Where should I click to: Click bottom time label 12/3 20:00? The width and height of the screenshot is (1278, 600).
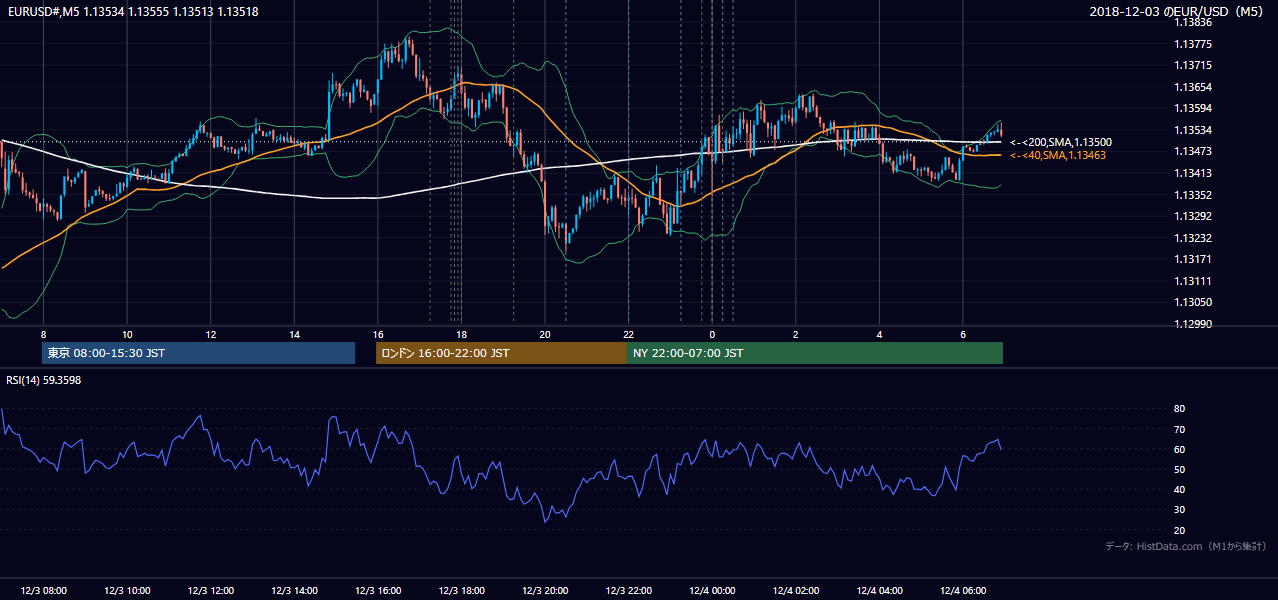545,591
